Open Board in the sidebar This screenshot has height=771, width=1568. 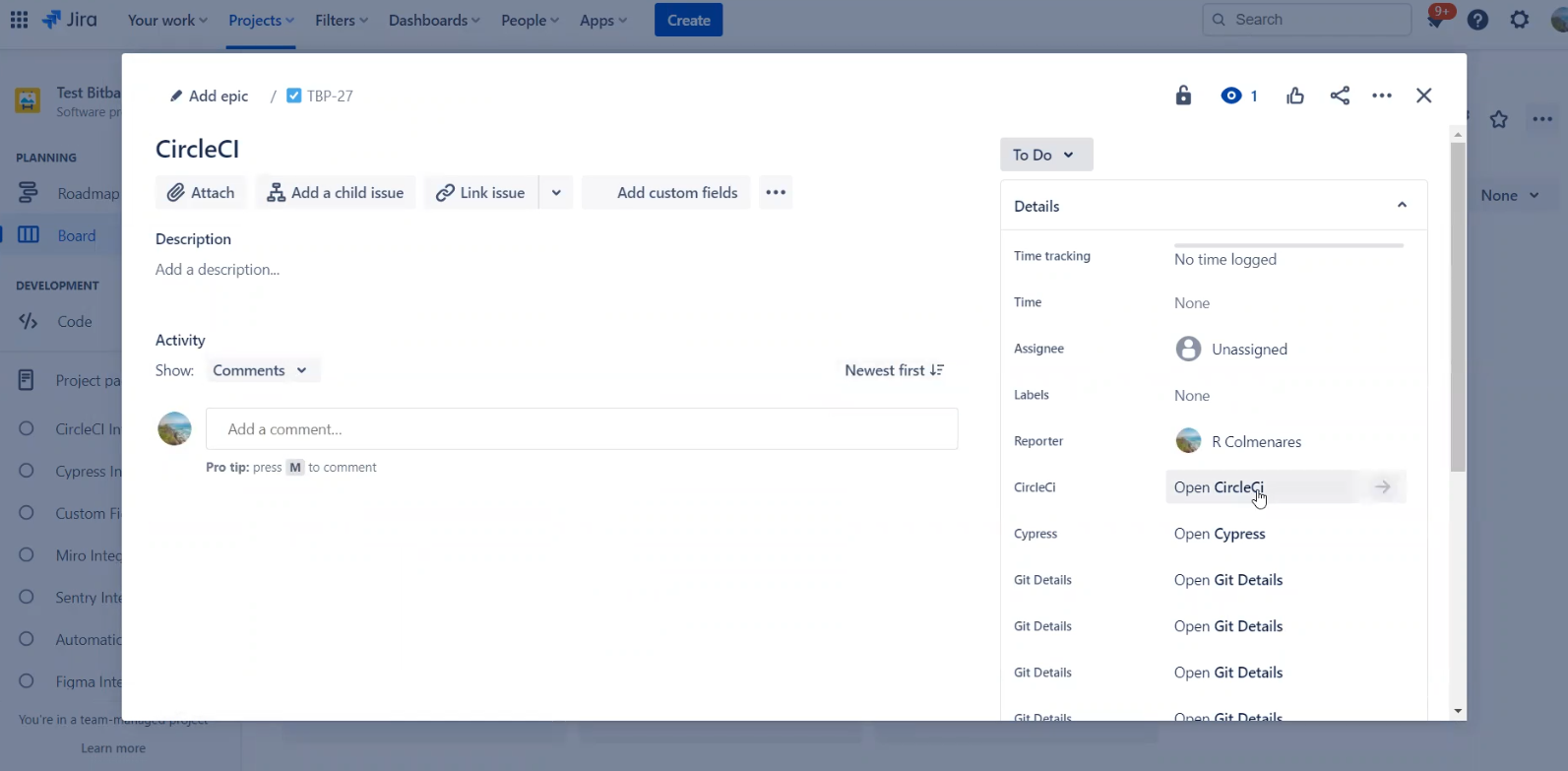63,235
